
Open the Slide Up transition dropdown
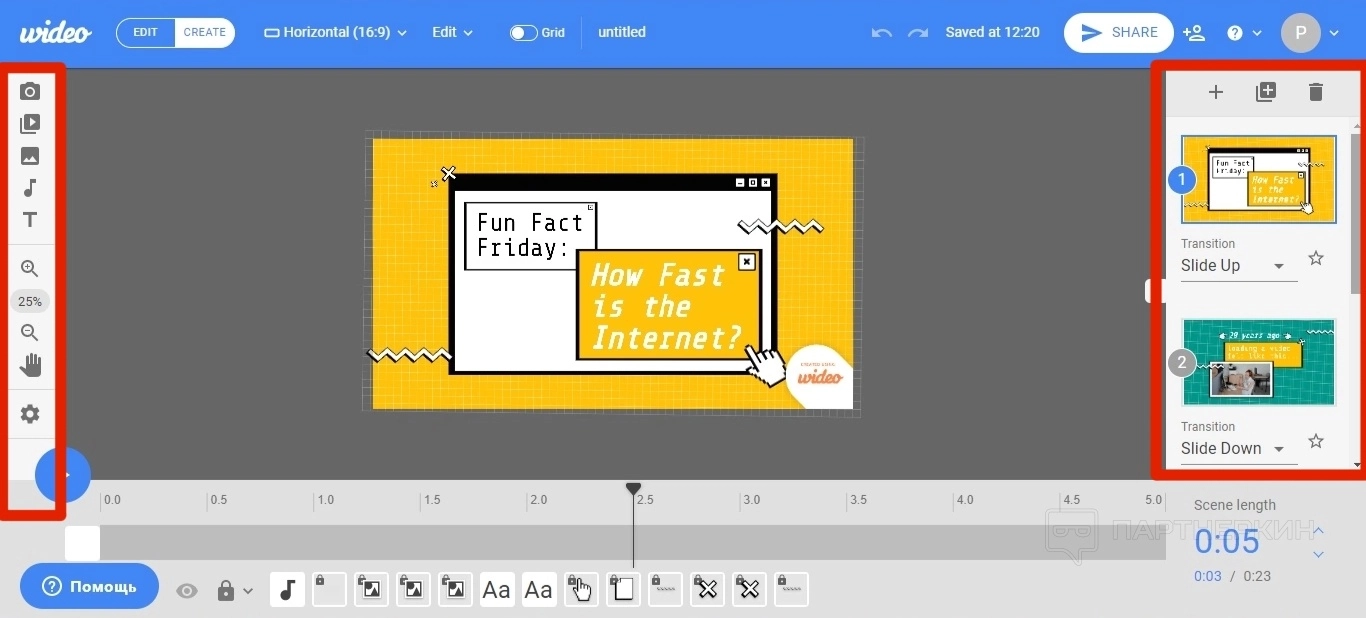(1238, 266)
